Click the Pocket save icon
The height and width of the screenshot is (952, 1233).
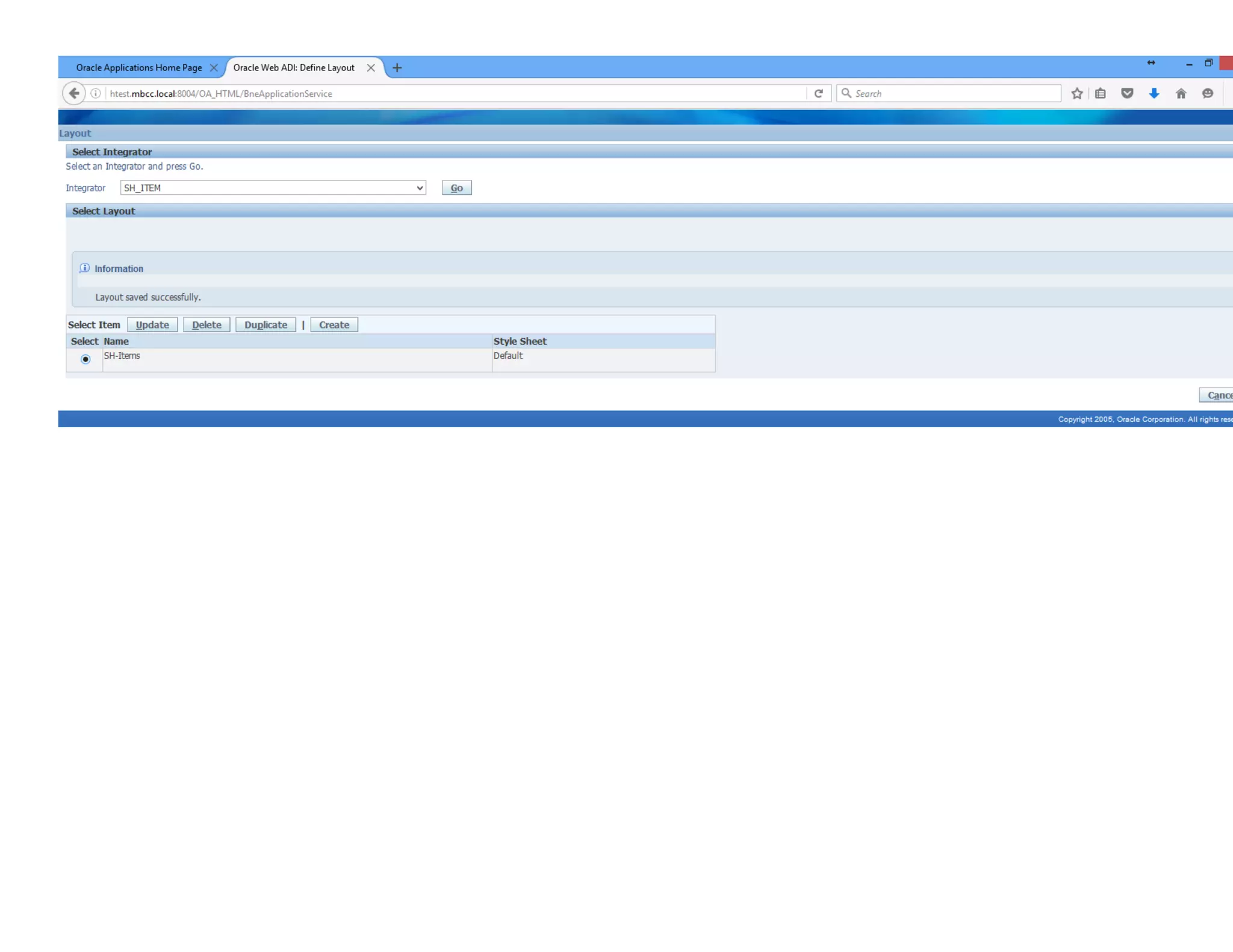(x=1127, y=93)
